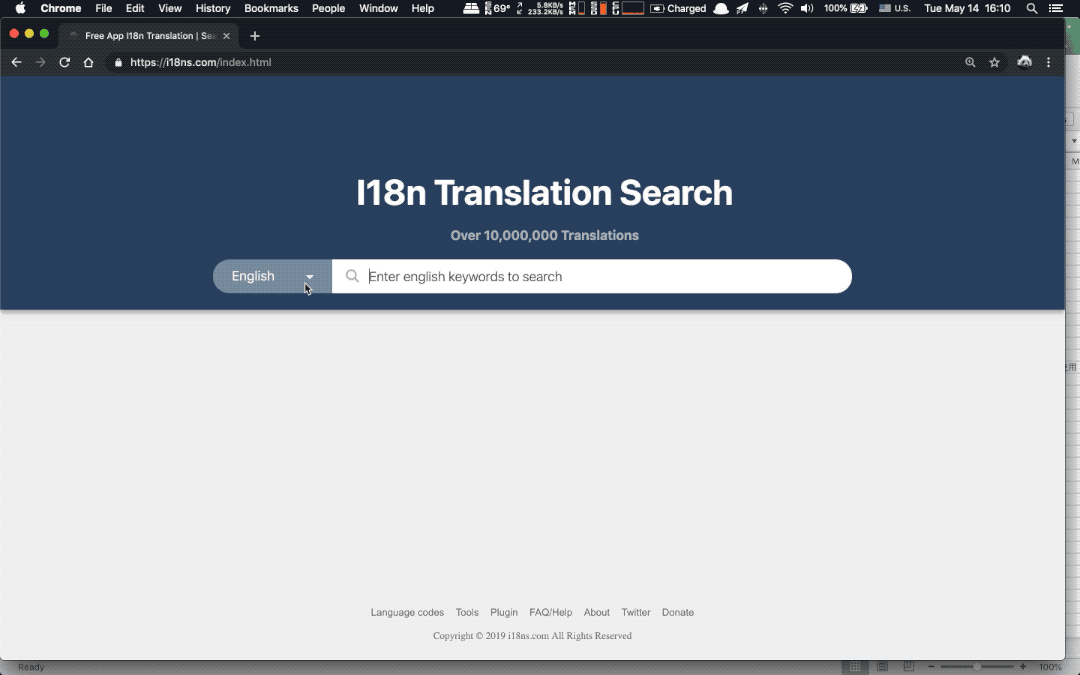This screenshot has height=675, width=1080.
Task: Select the Free App I18n Translation tab
Action: pos(148,36)
